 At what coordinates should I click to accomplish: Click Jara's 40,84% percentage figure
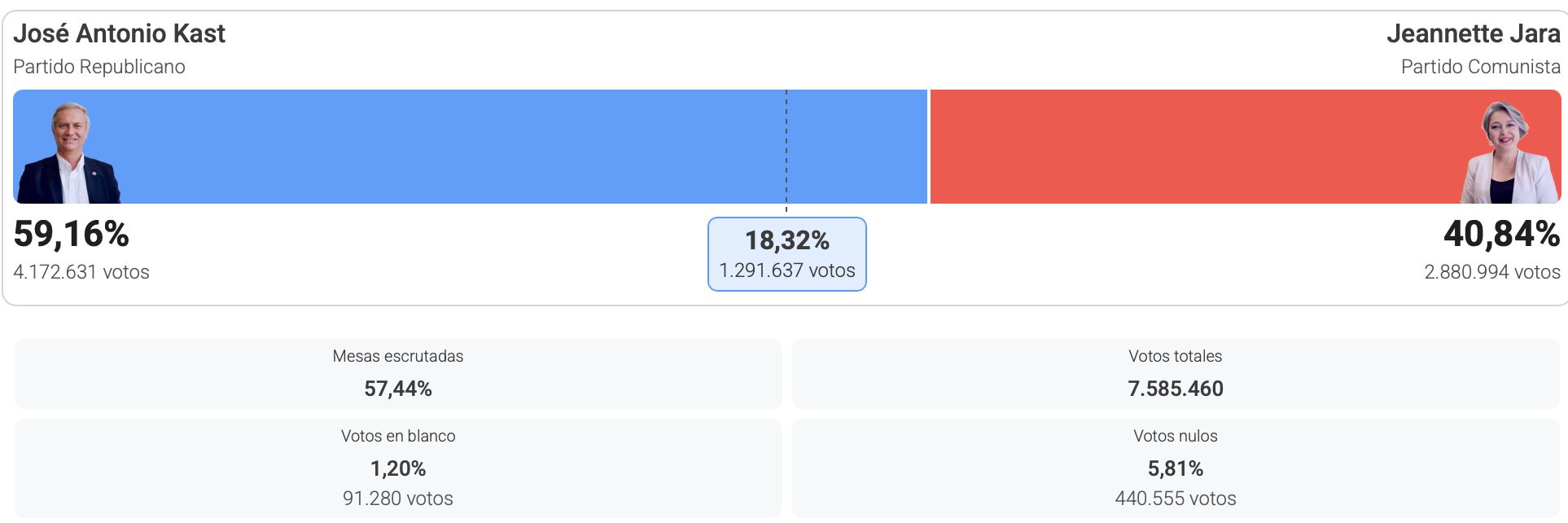pyautogui.click(x=1501, y=235)
